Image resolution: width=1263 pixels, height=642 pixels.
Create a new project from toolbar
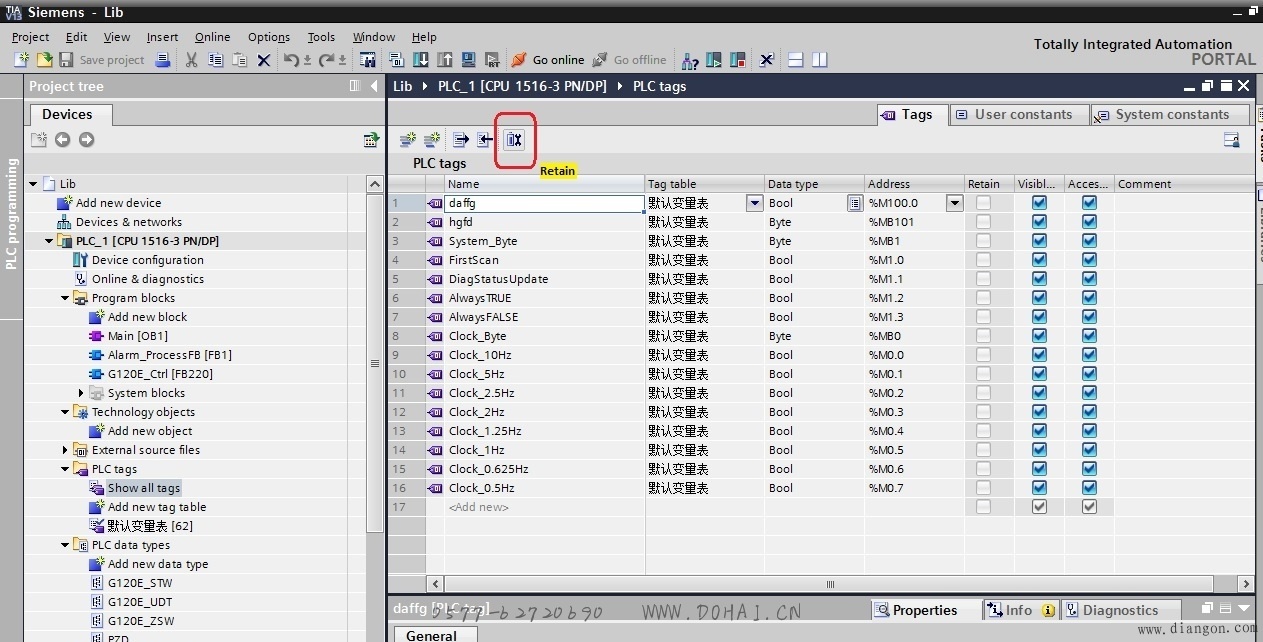[x=21, y=60]
